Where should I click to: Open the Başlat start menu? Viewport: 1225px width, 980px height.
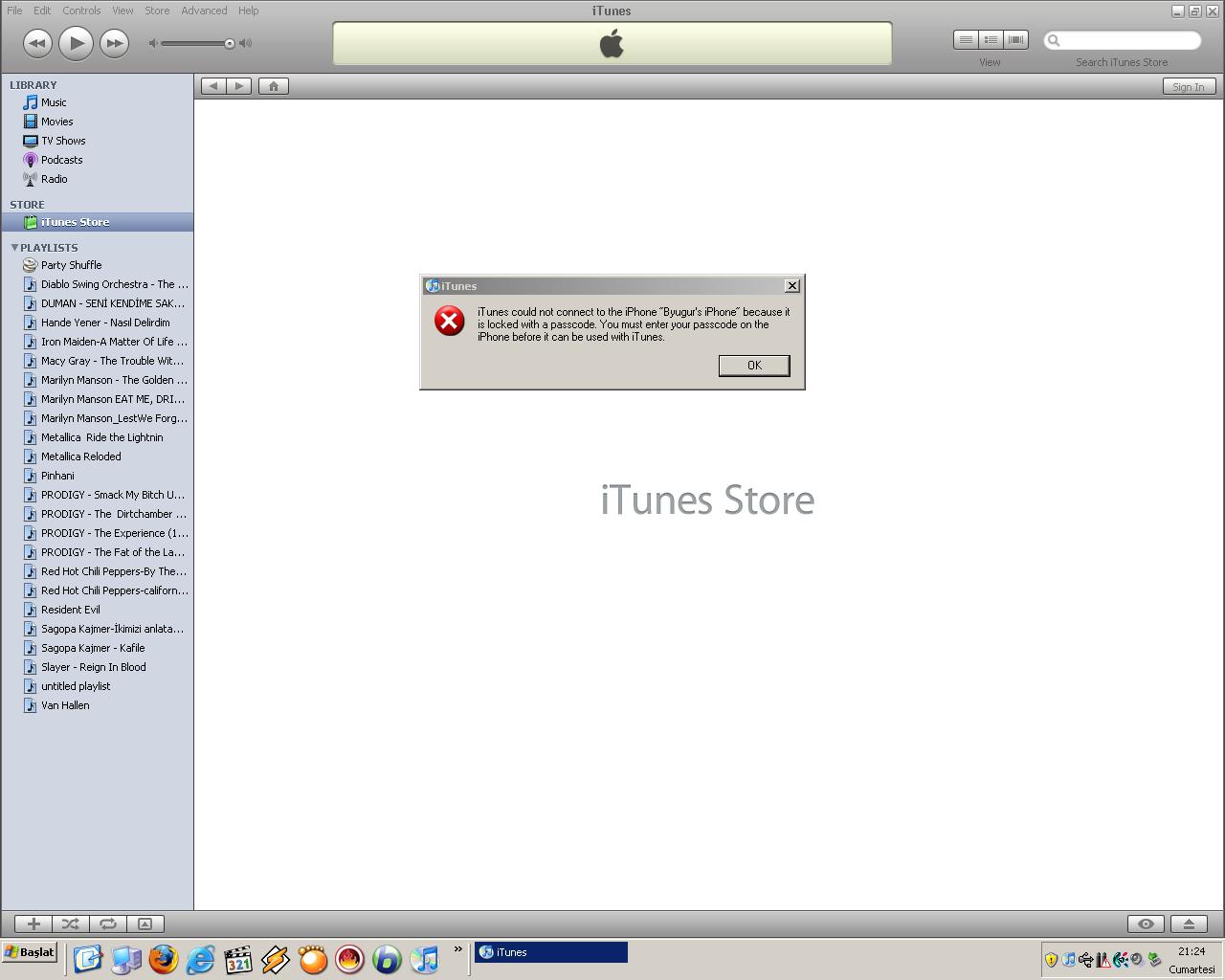[x=30, y=952]
